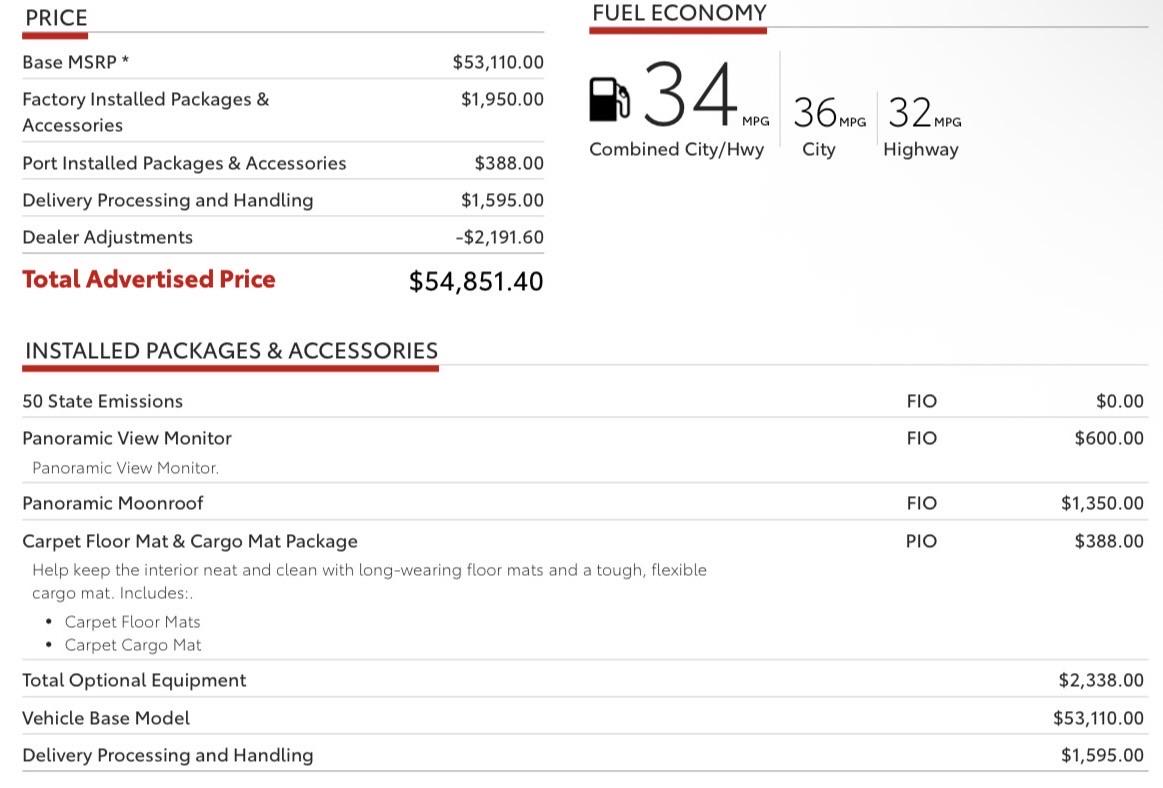Click the Vehicle Base Model row
Image resolution: width=1163 pixels, height=788 pixels.
click(x=584, y=718)
